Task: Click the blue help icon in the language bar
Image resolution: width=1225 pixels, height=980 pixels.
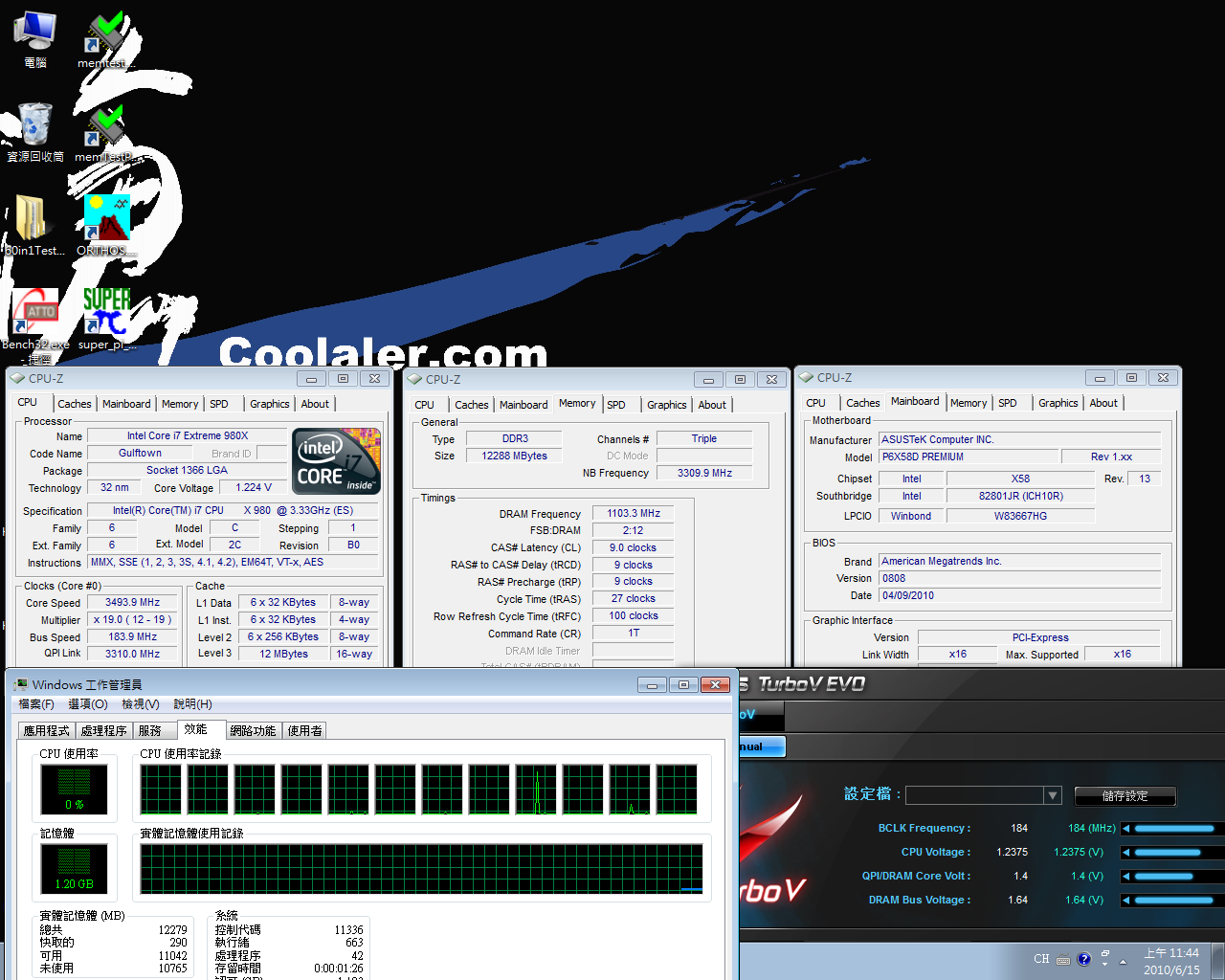Action: pyautogui.click(x=1084, y=959)
